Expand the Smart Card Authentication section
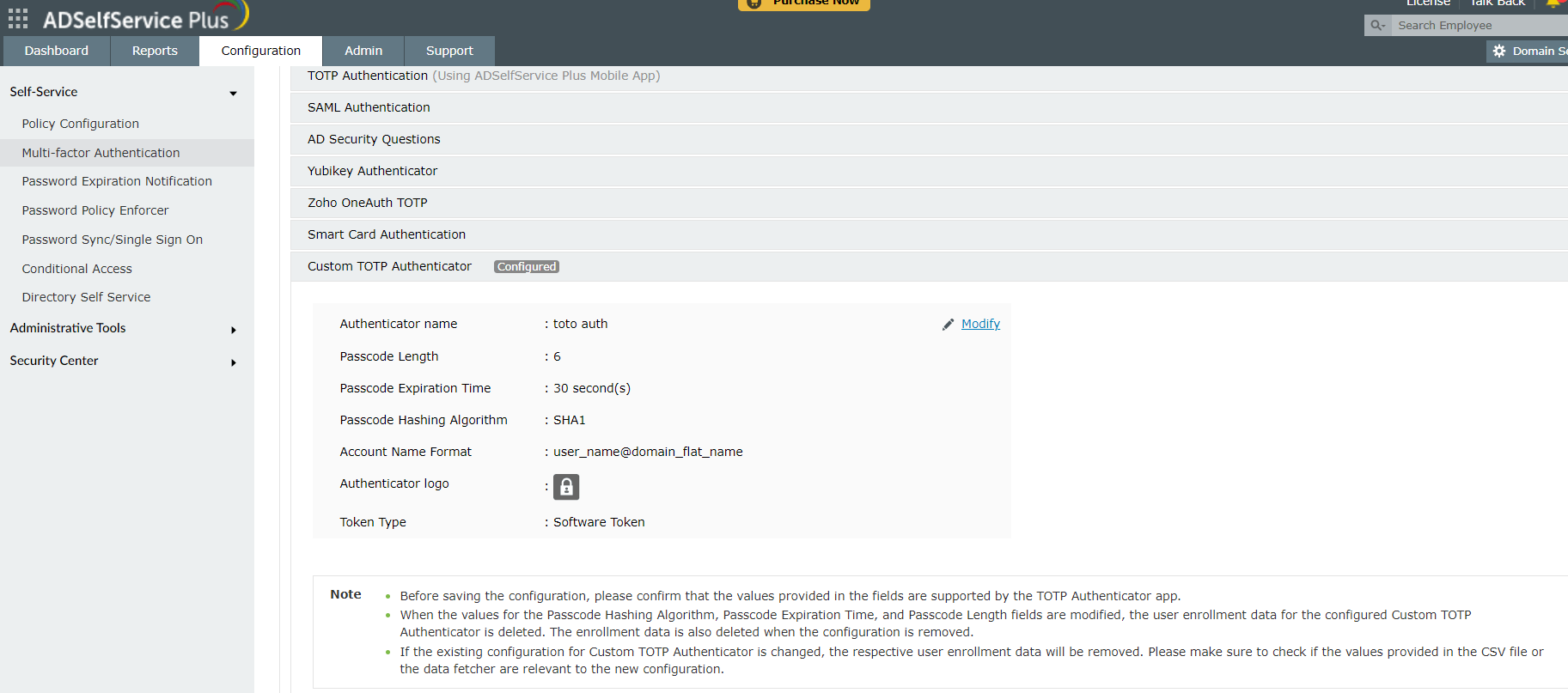This screenshot has height=693, width=1568. coord(929,234)
